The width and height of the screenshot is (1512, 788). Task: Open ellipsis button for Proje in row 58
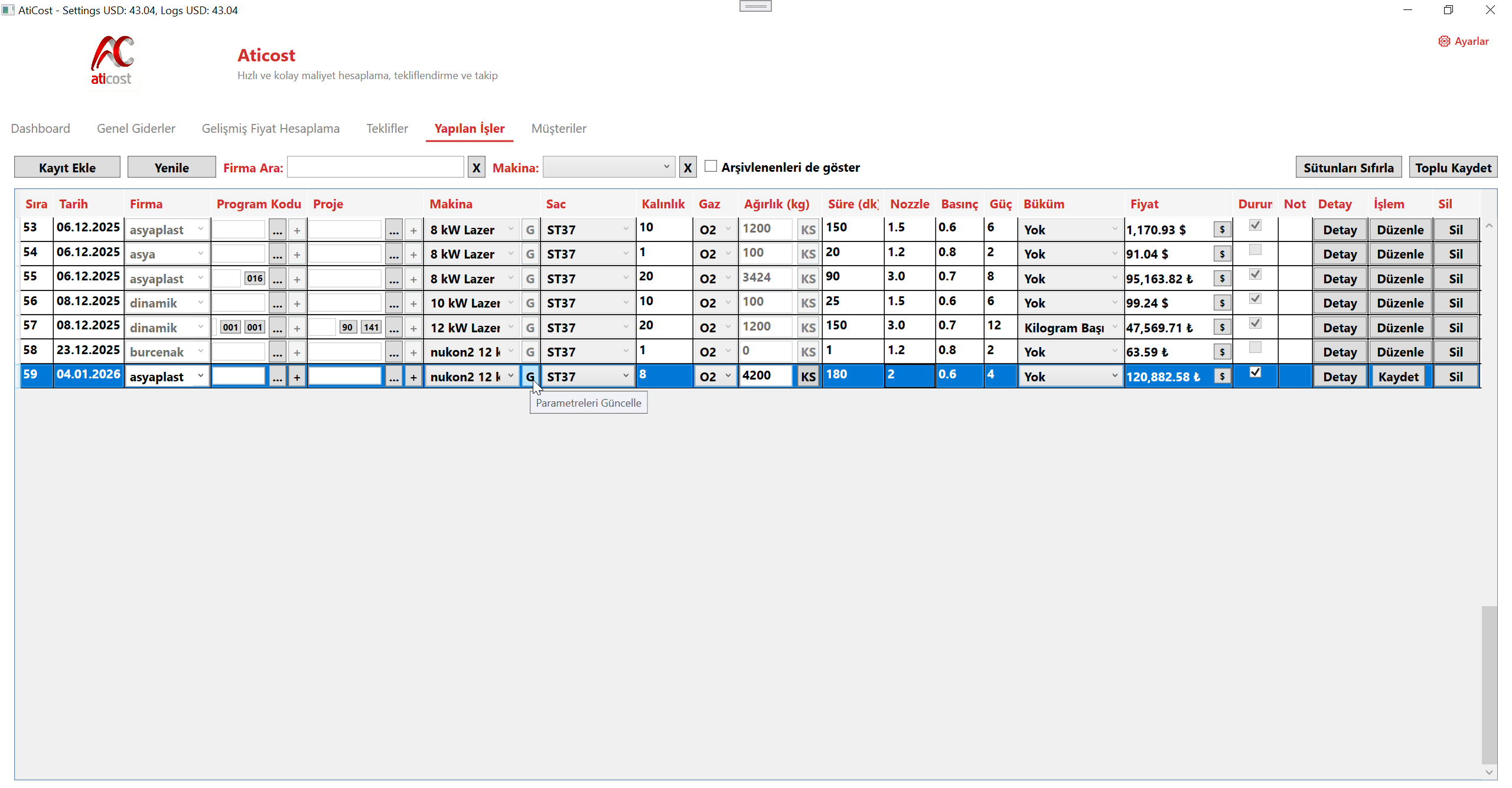click(394, 352)
